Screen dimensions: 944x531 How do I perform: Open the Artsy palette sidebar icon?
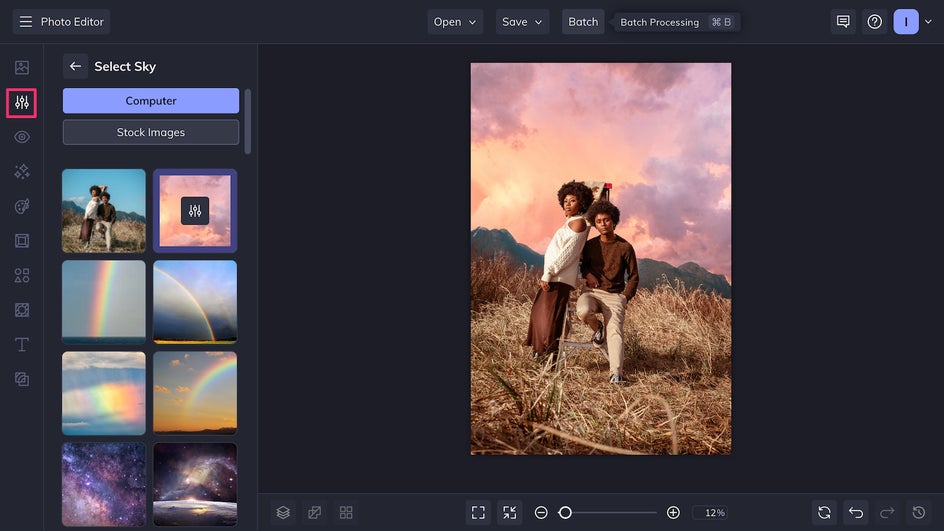tap(22, 206)
